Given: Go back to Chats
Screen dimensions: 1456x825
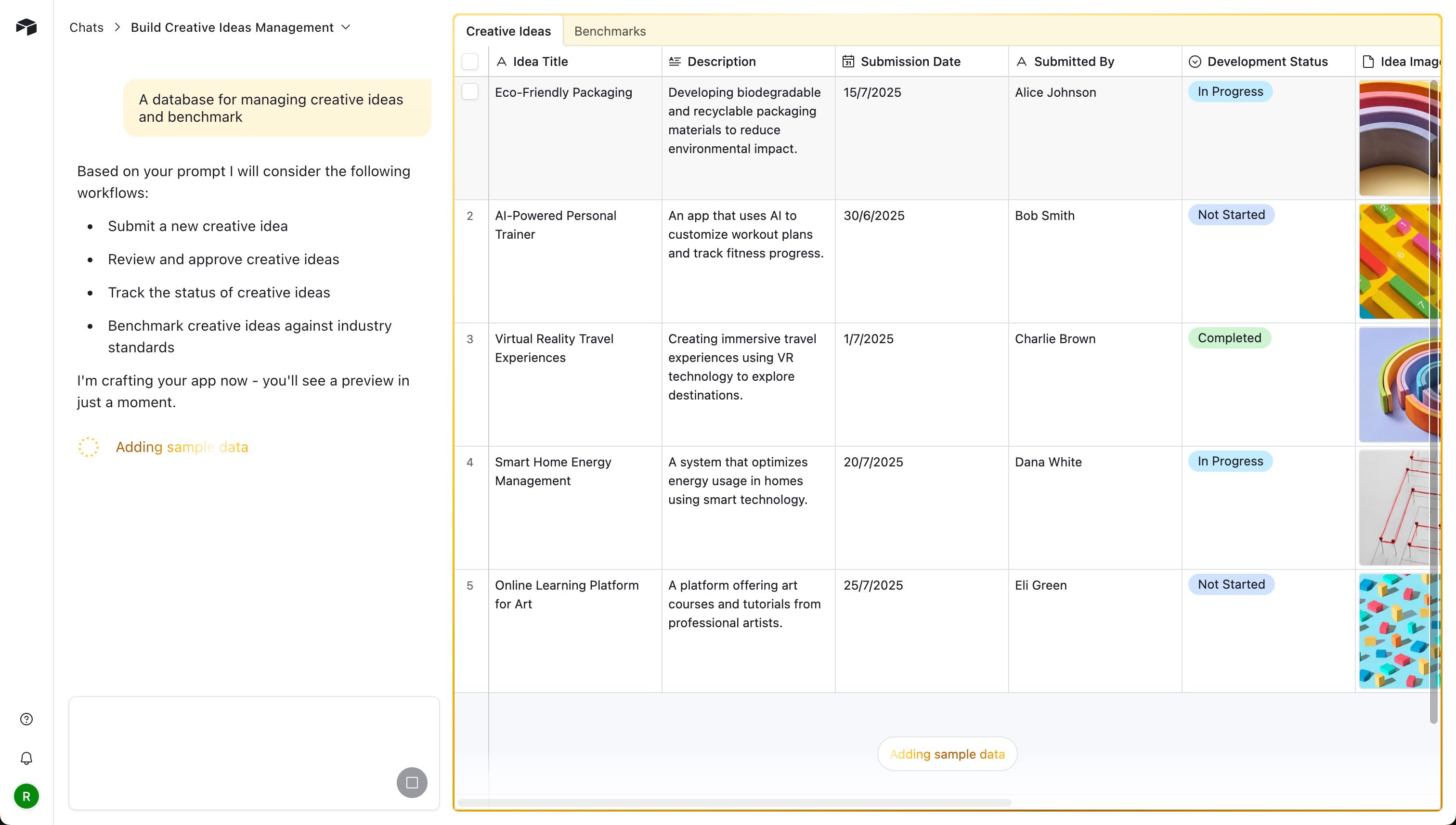Looking at the screenshot, I should [86, 27].
